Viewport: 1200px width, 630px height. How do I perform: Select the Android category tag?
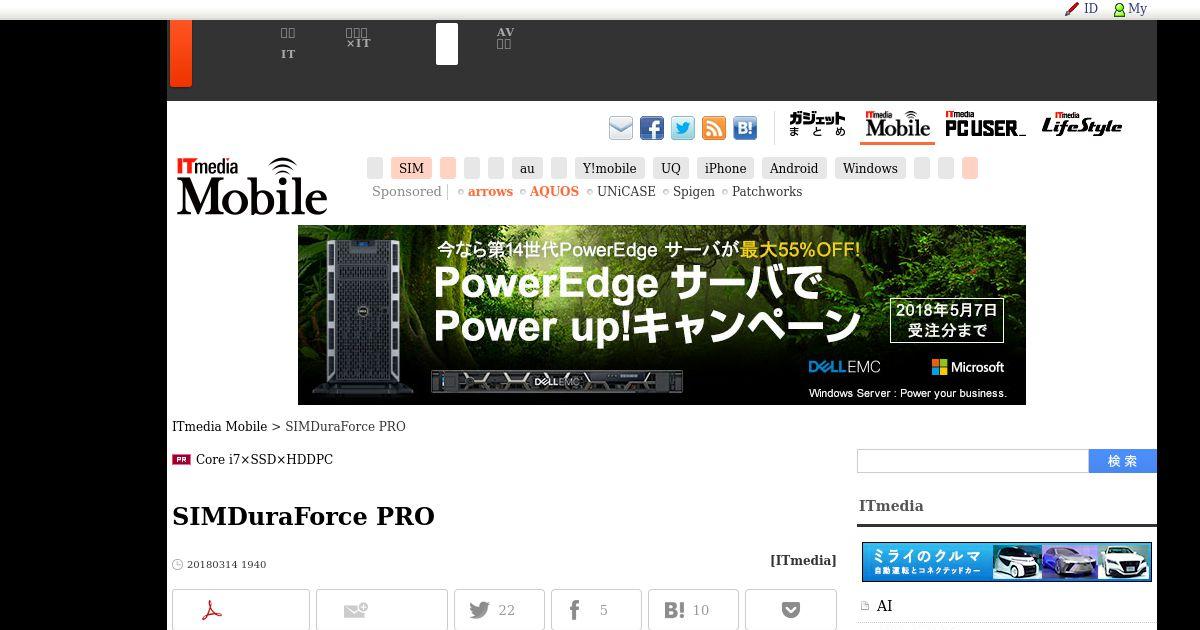coord(794,168)
